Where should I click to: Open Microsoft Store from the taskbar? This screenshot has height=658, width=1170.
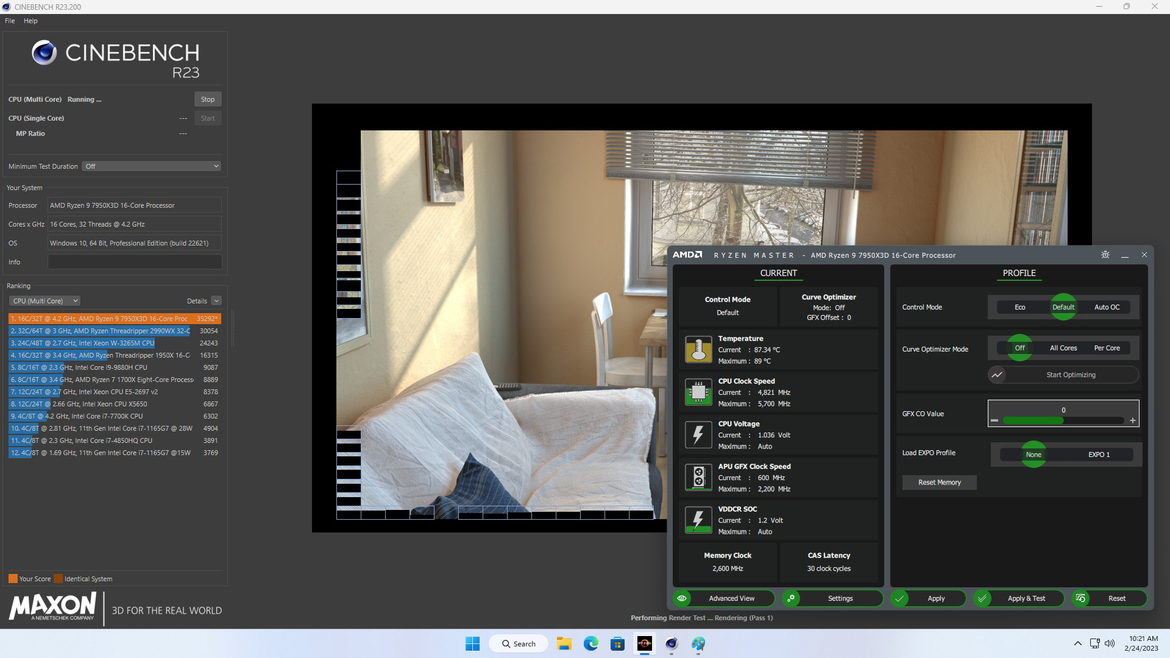[x=617, y=644]
